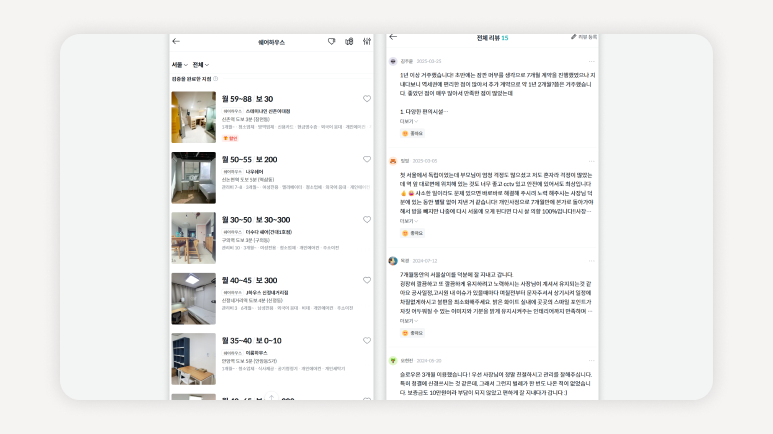
Task: Open the photo of the 월 59~88 listing
Action: tap(194, 117)
